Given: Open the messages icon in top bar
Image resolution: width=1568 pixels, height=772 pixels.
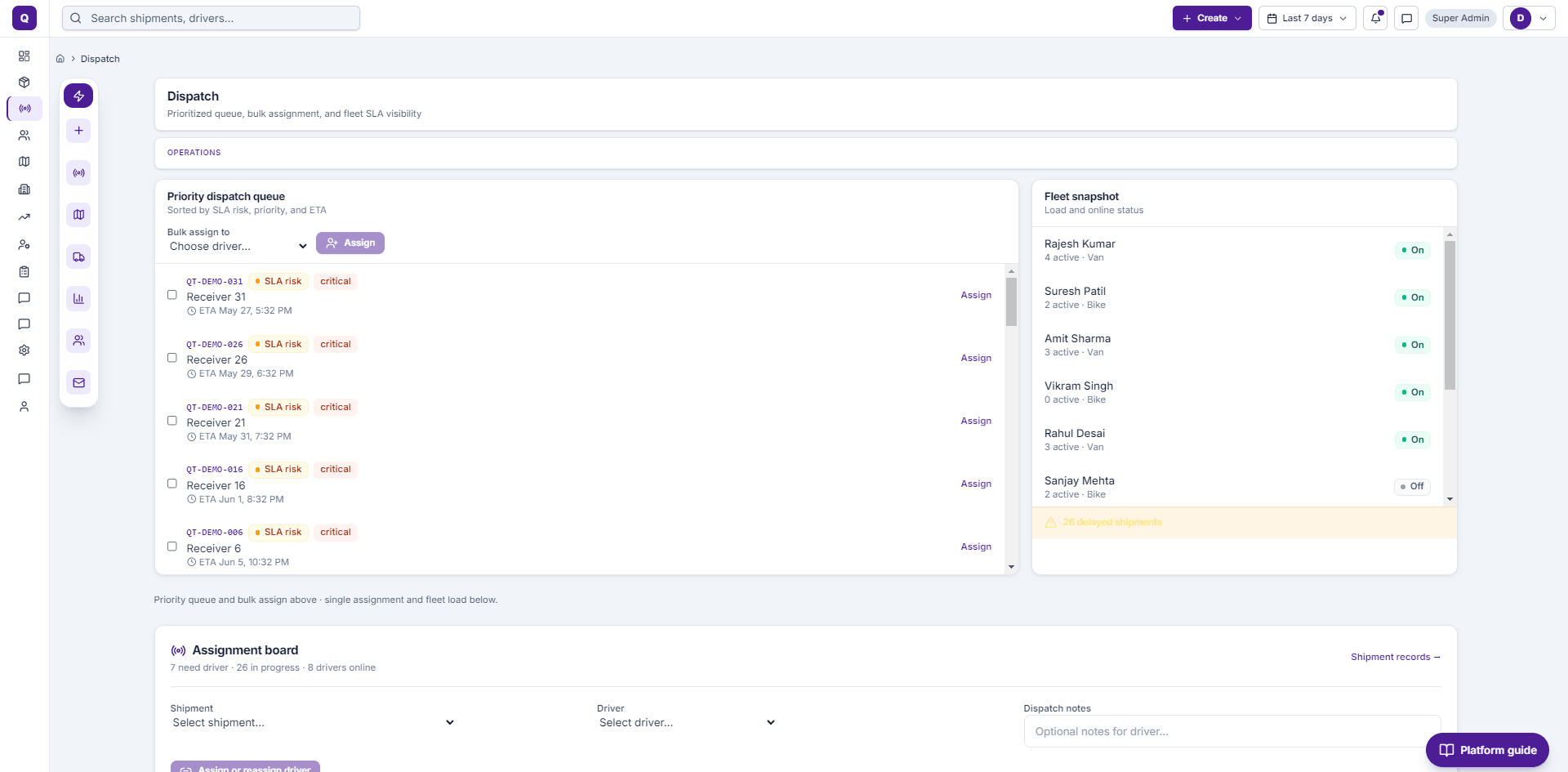Looking at the screenshot, I should [1406, 18].
